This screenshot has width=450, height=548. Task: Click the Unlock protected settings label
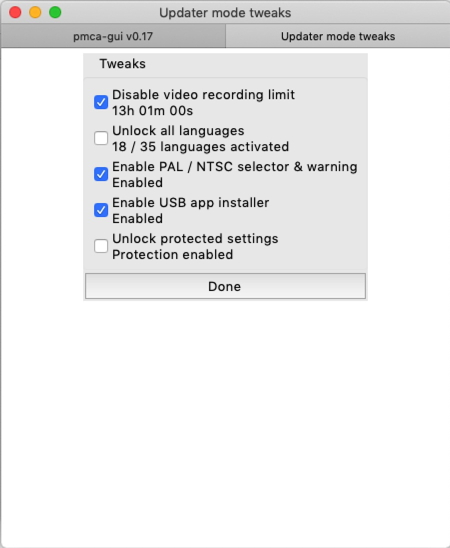coord(195,239)
